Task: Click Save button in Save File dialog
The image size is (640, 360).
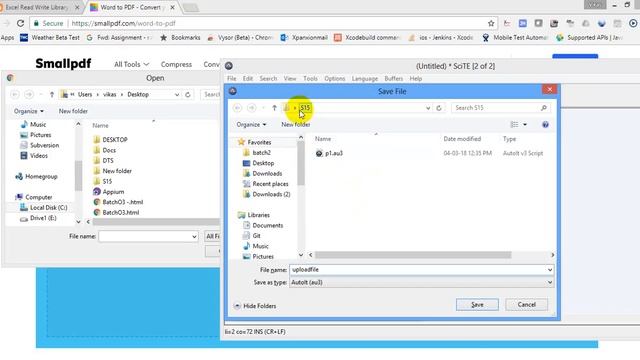Action: [477, 304]
